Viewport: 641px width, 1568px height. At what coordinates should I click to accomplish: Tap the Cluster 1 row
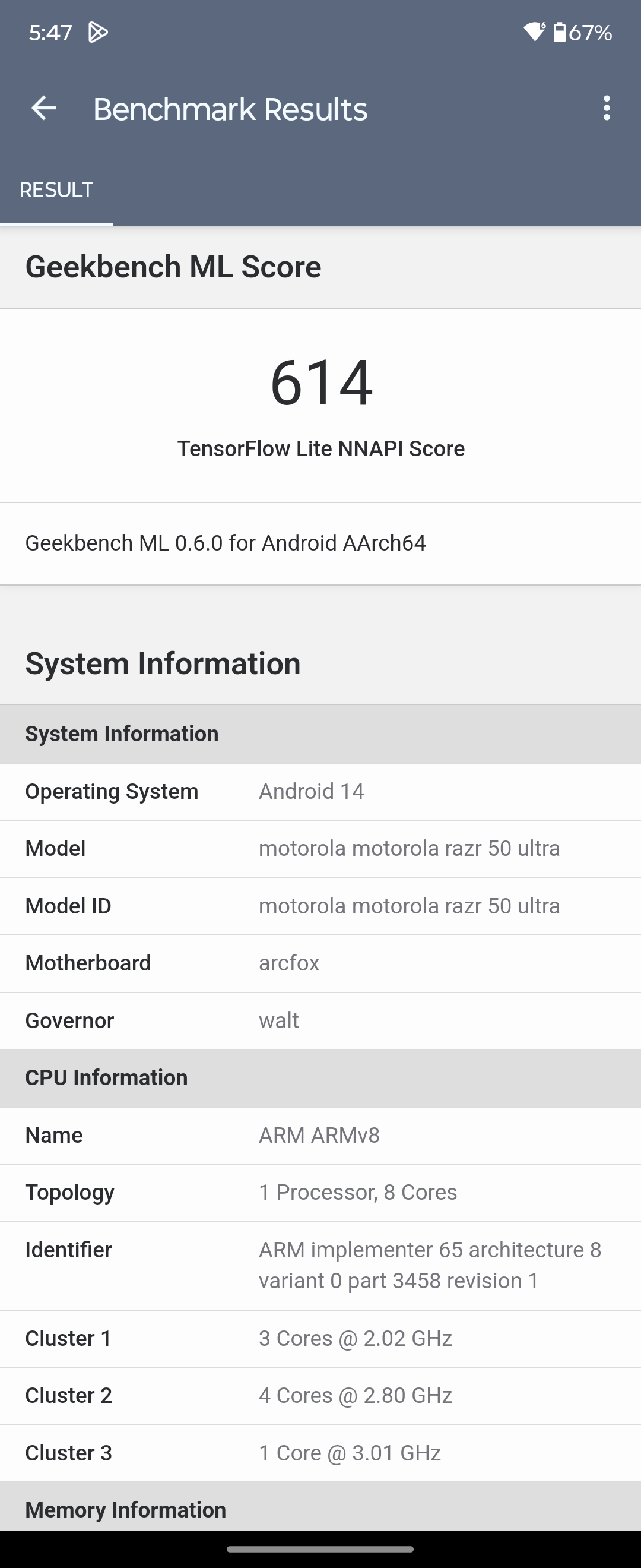point(320,1339)
